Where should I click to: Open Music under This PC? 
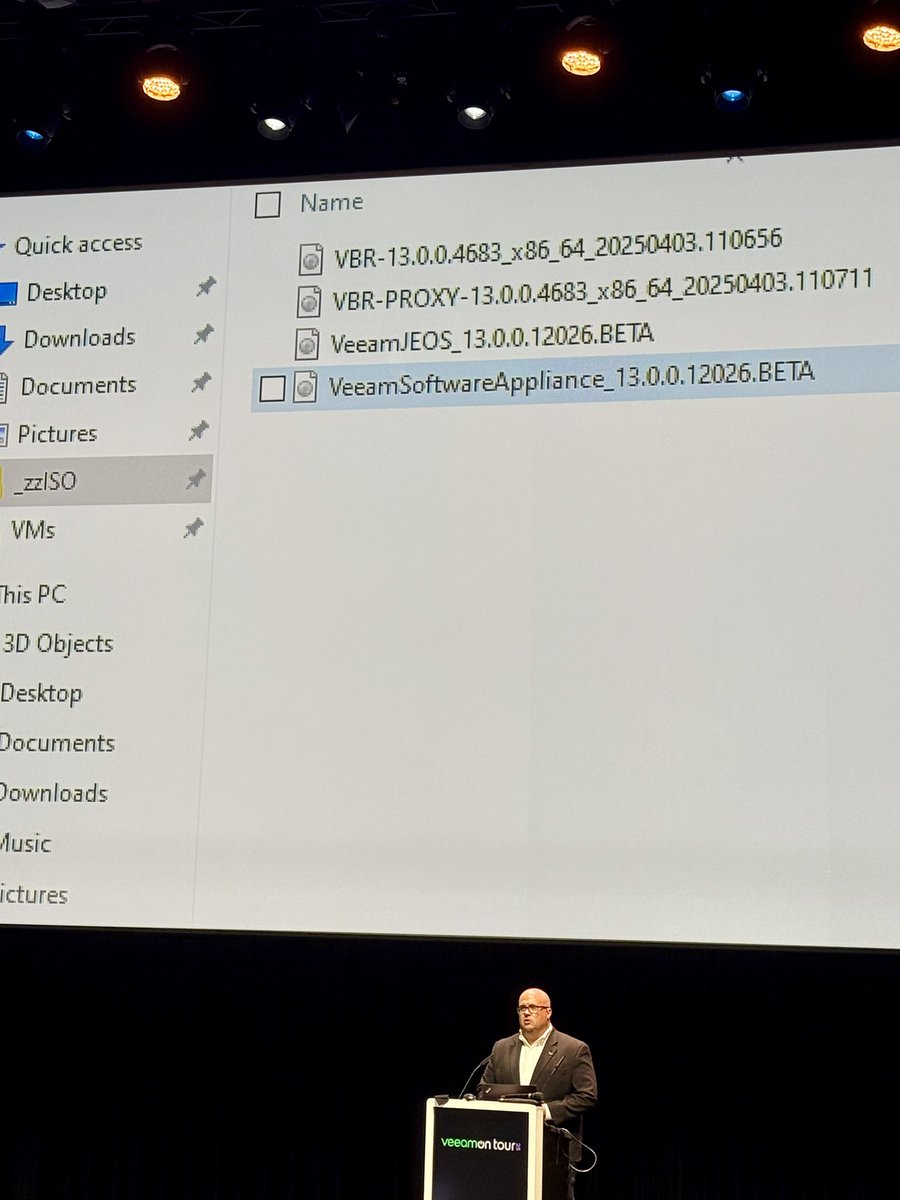25,844
